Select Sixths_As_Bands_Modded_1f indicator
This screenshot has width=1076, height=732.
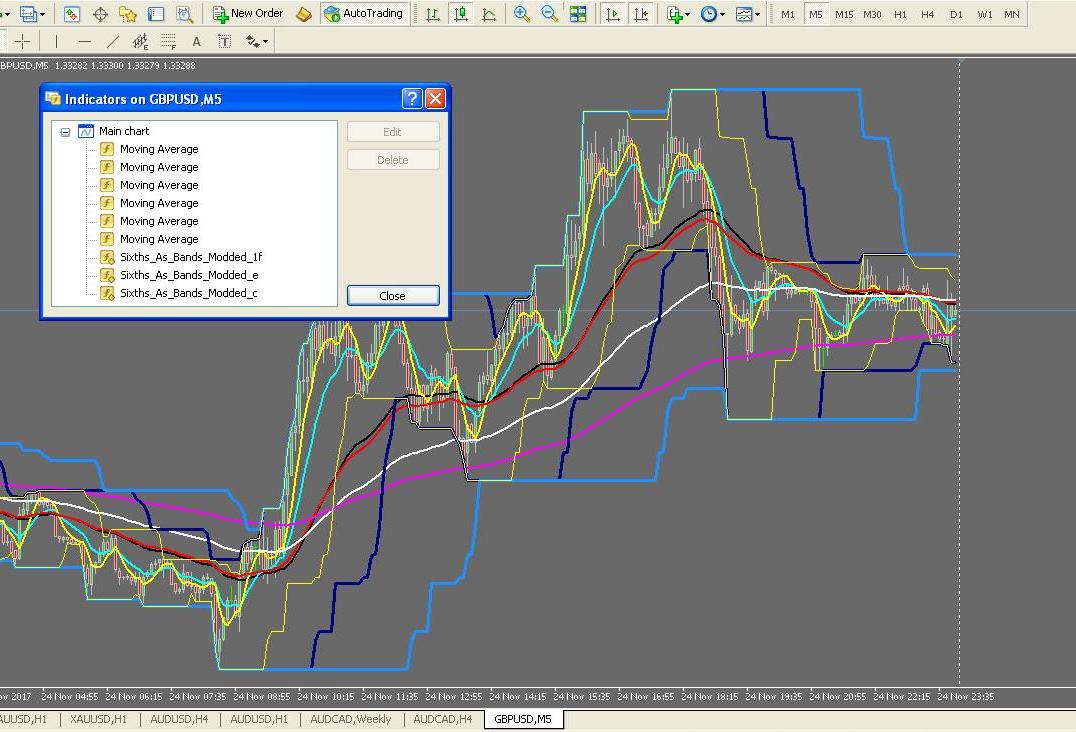tap(191, 257)
